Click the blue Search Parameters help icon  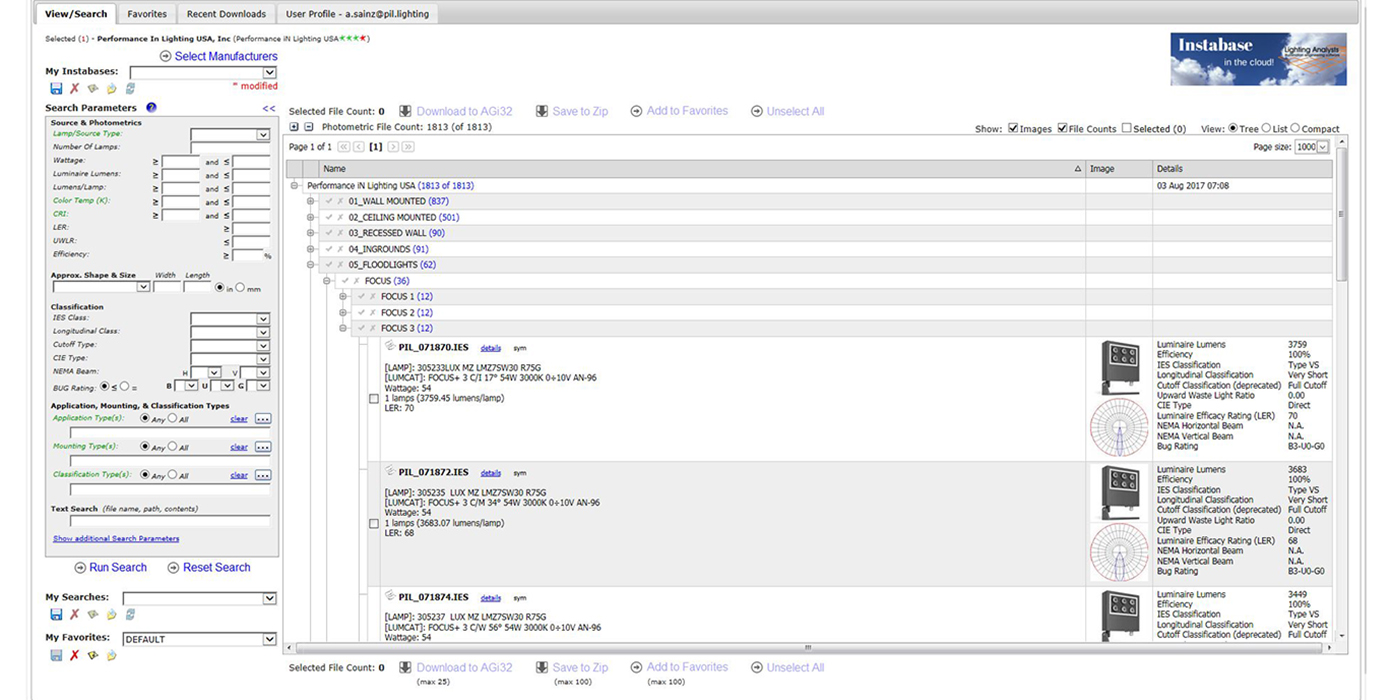click(151, 108)
